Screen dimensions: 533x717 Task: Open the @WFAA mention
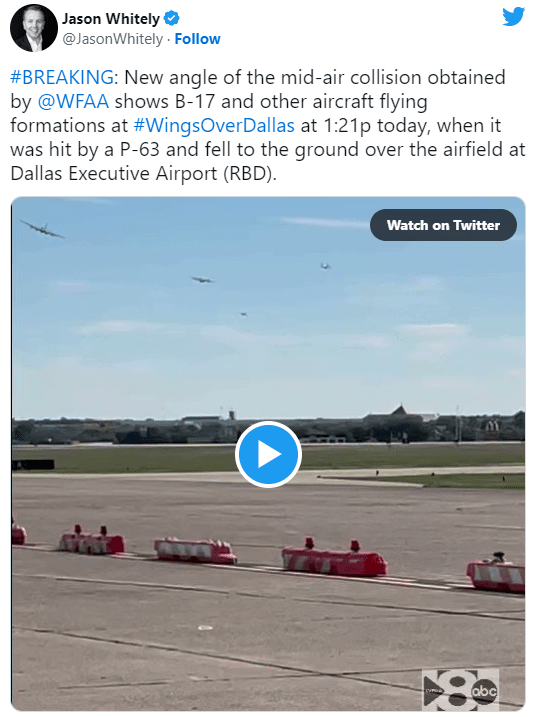[x=73, y=102]
